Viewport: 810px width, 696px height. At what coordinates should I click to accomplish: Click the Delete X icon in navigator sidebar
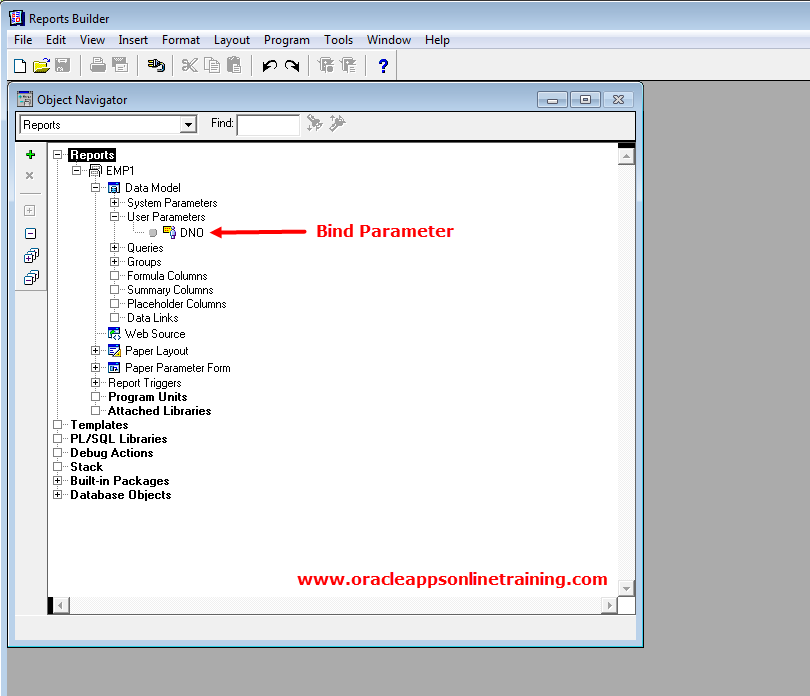[x=29, y=176]
